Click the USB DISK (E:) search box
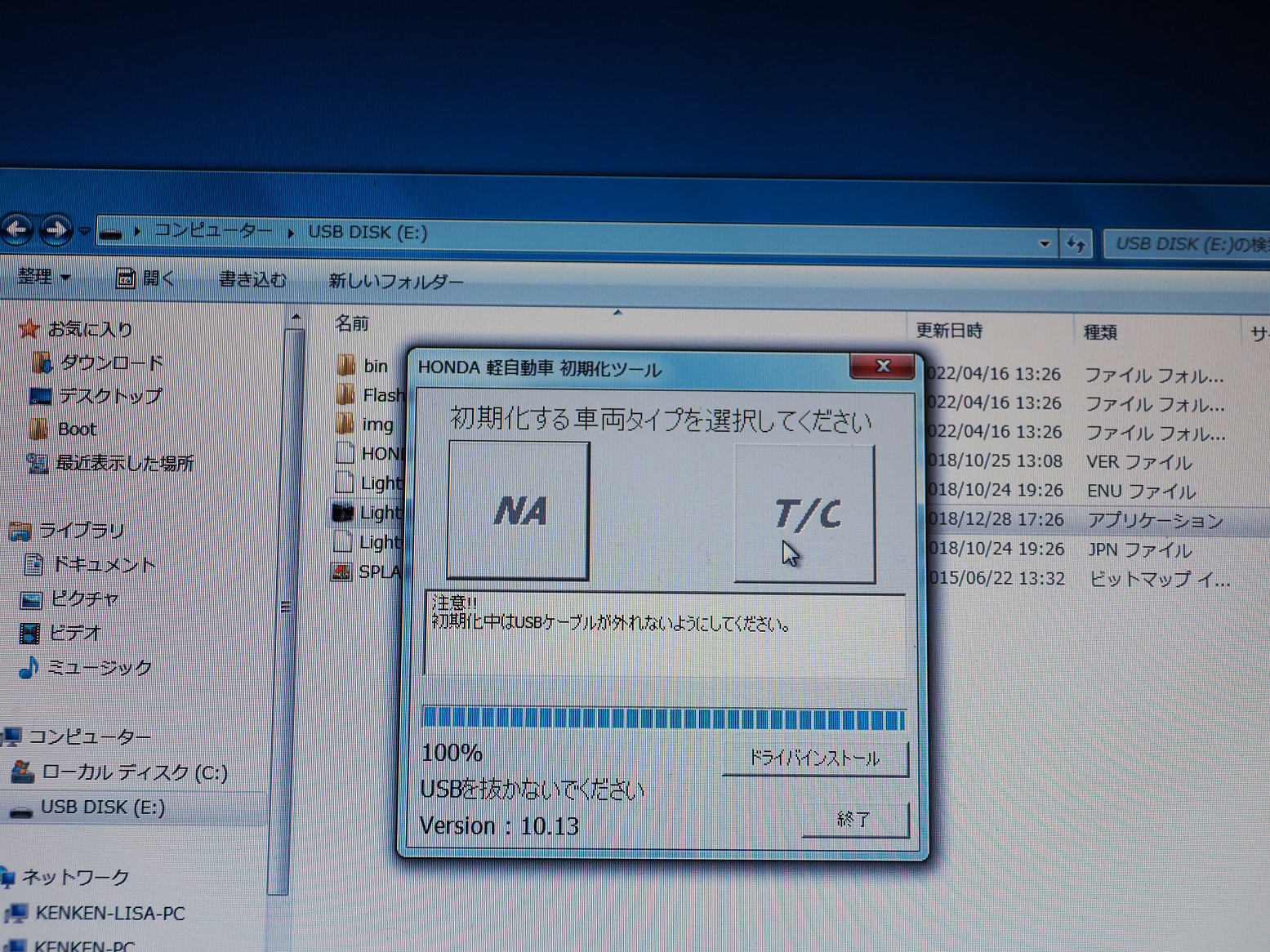The height and width of the screenshot is (952, 1270). tap(1188, 244)
